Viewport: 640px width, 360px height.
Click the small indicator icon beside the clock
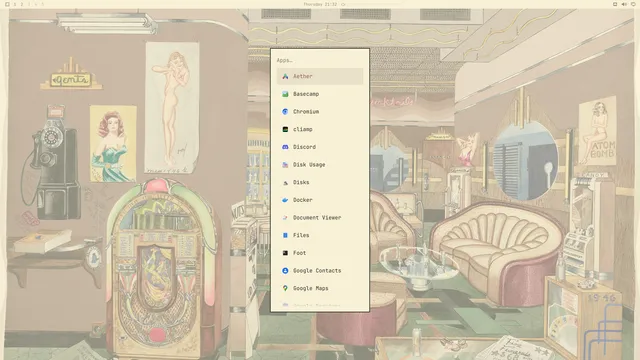(343, 4)
